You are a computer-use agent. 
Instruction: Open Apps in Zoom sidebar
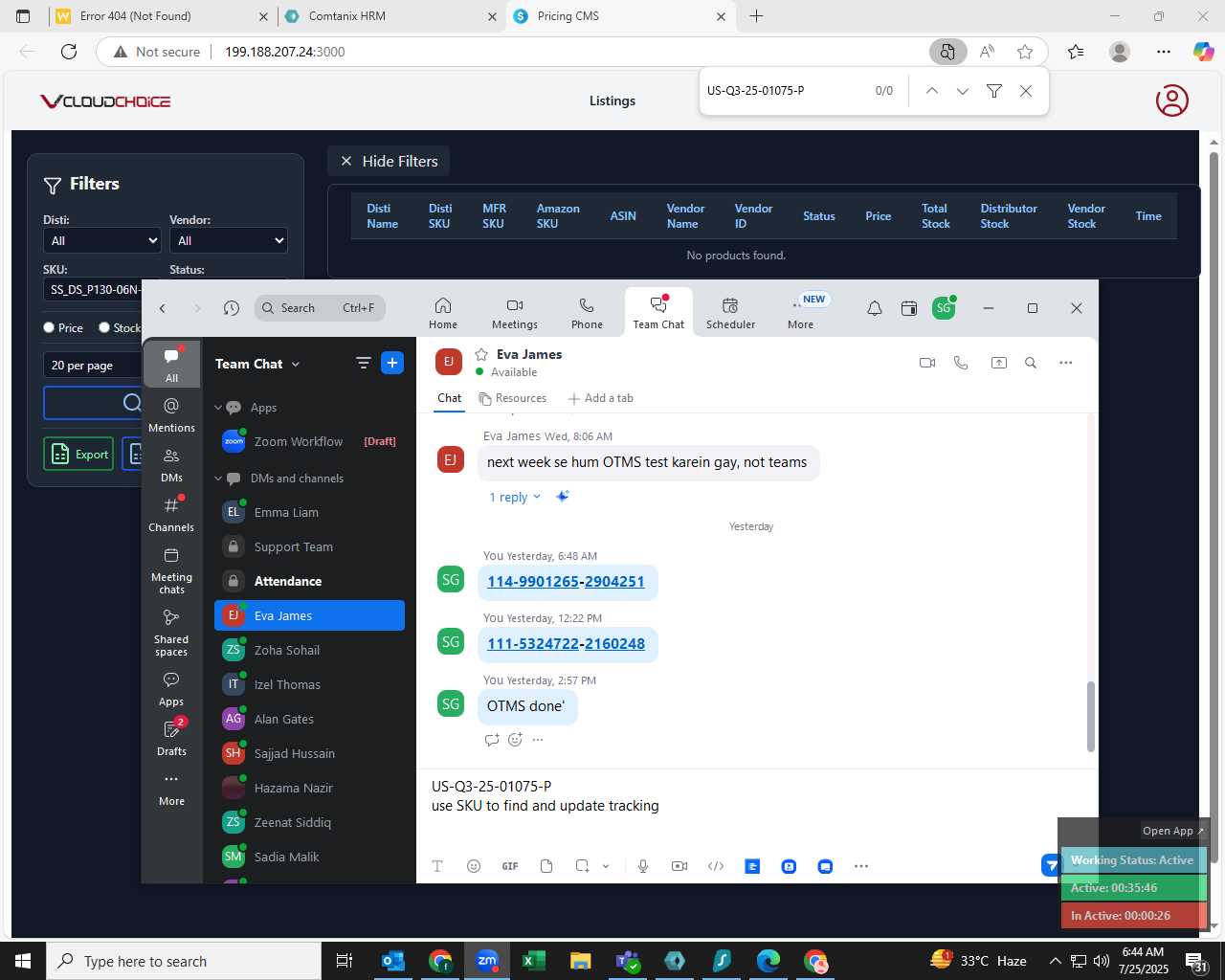(x=171, y=689)
